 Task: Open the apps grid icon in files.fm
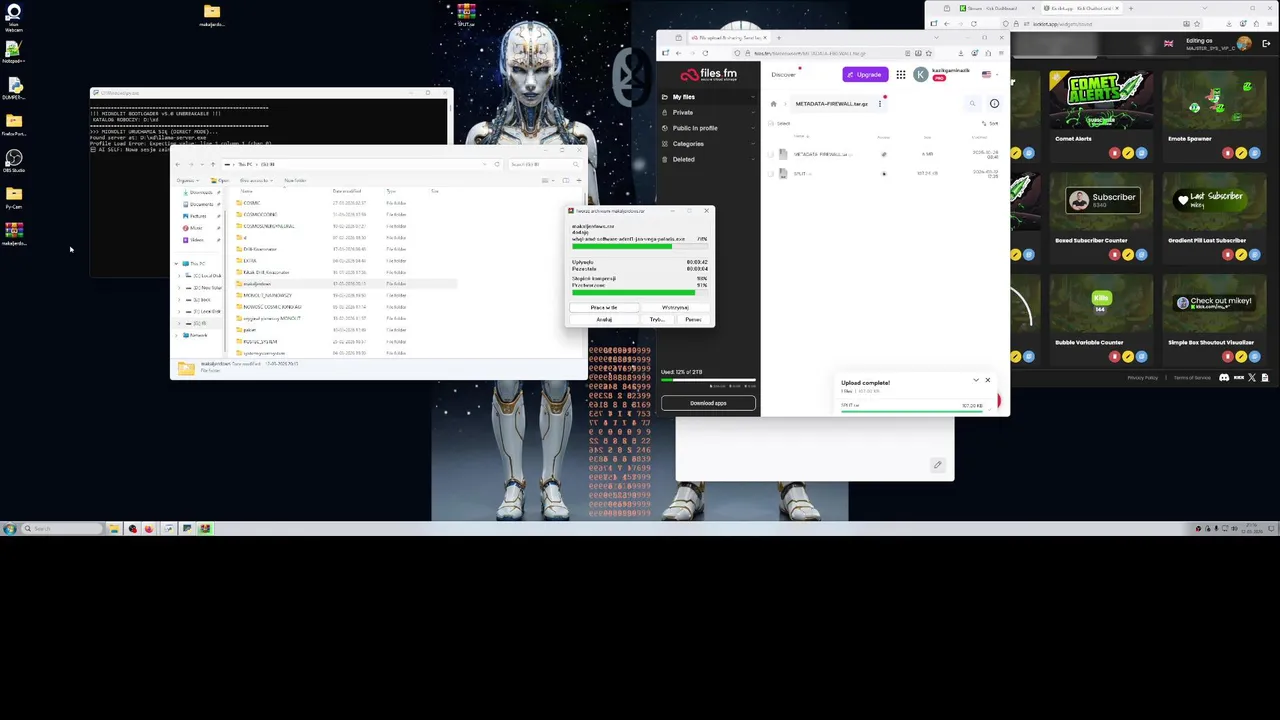(x=901, y=75)
